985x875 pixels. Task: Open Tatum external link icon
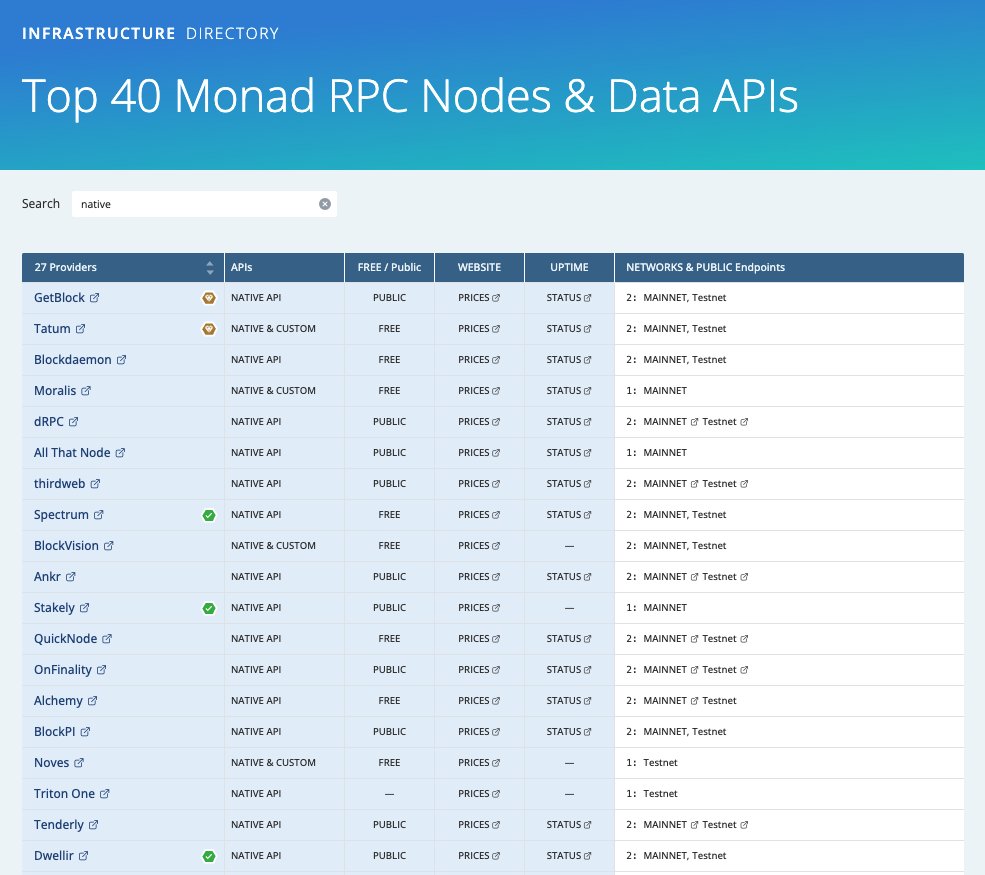pyautogui.click(x=80, y=329)
